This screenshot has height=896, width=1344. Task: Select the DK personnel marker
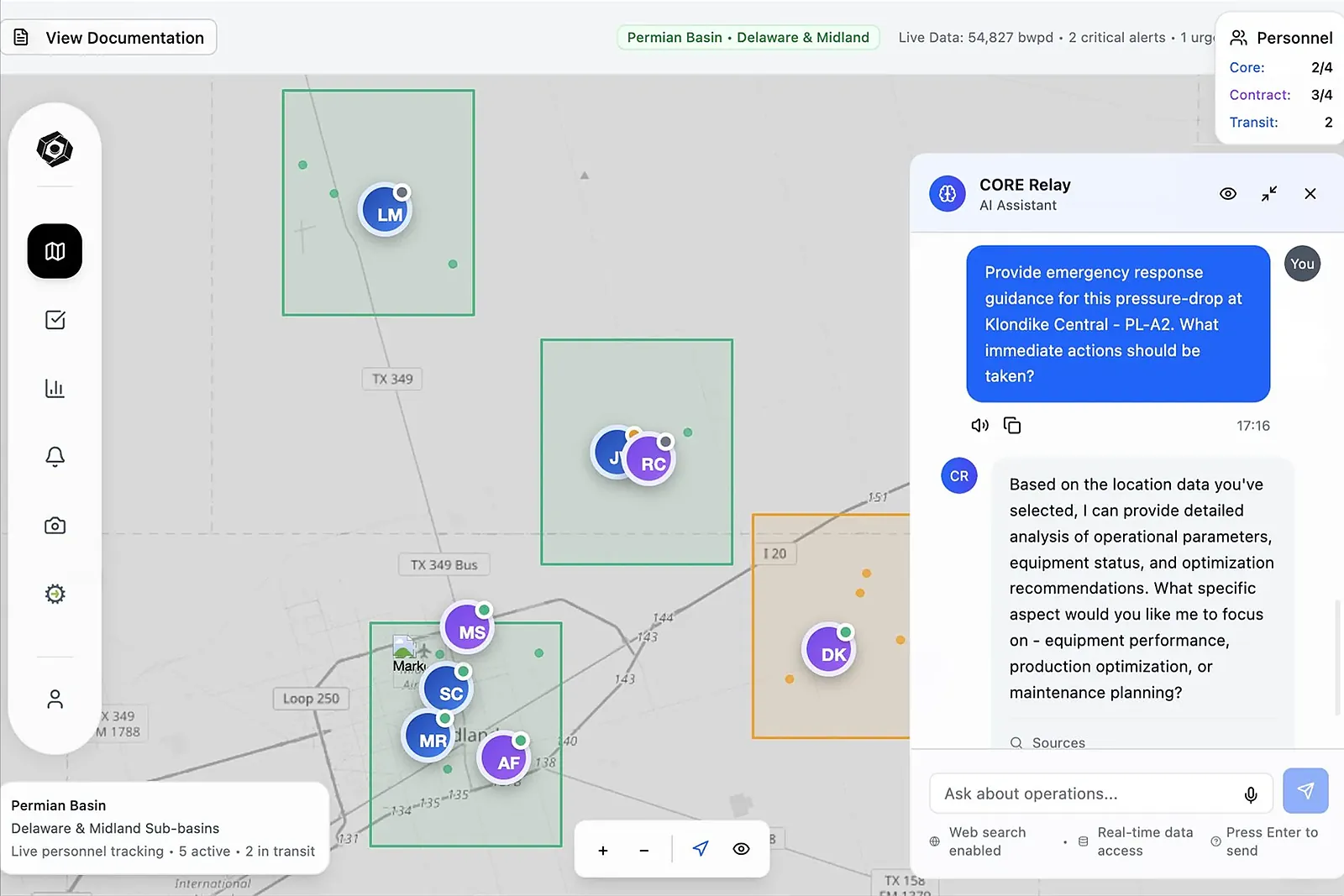click(829, 650)
